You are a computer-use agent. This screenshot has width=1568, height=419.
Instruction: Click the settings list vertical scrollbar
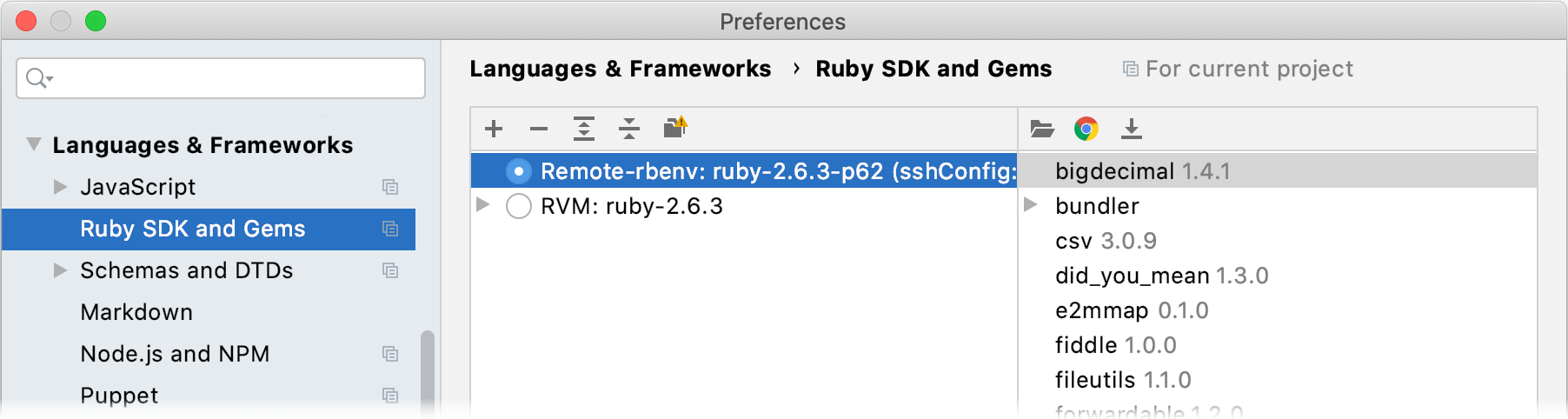click(x=427, y=374)
